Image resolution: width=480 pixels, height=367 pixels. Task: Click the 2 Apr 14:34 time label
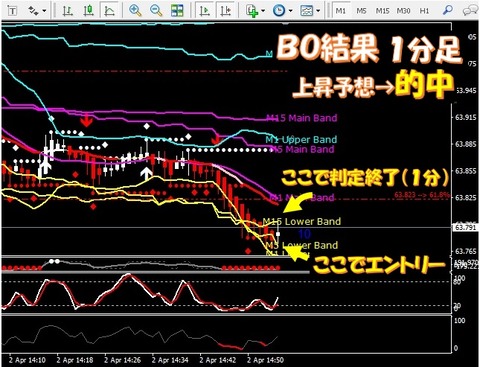(x=170, y=360)
